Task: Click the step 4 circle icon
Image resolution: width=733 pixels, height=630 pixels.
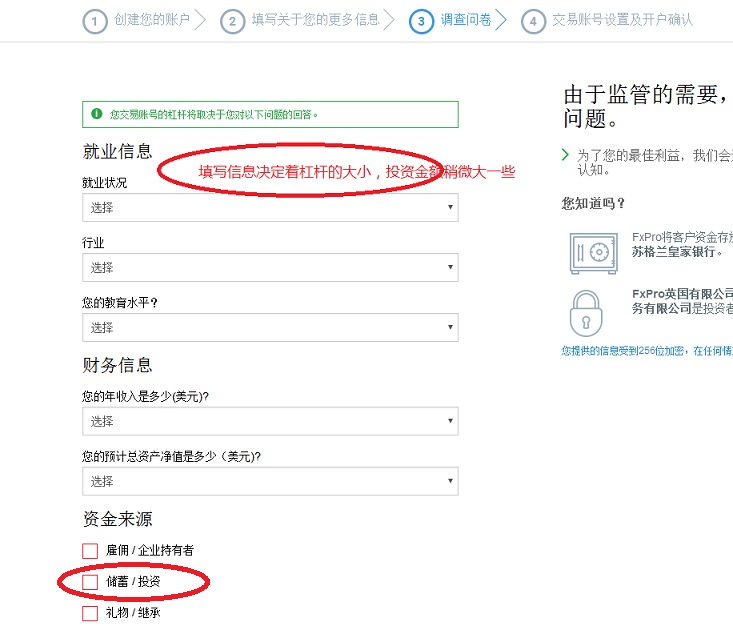Action: 534,21
